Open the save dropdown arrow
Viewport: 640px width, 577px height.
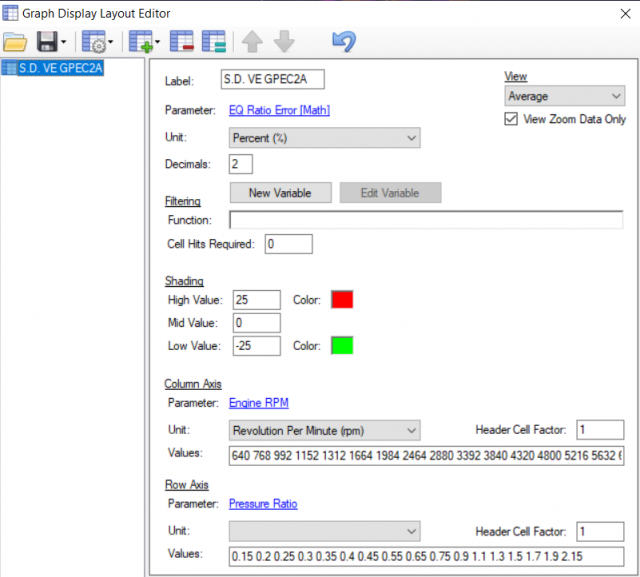(65, 42)
